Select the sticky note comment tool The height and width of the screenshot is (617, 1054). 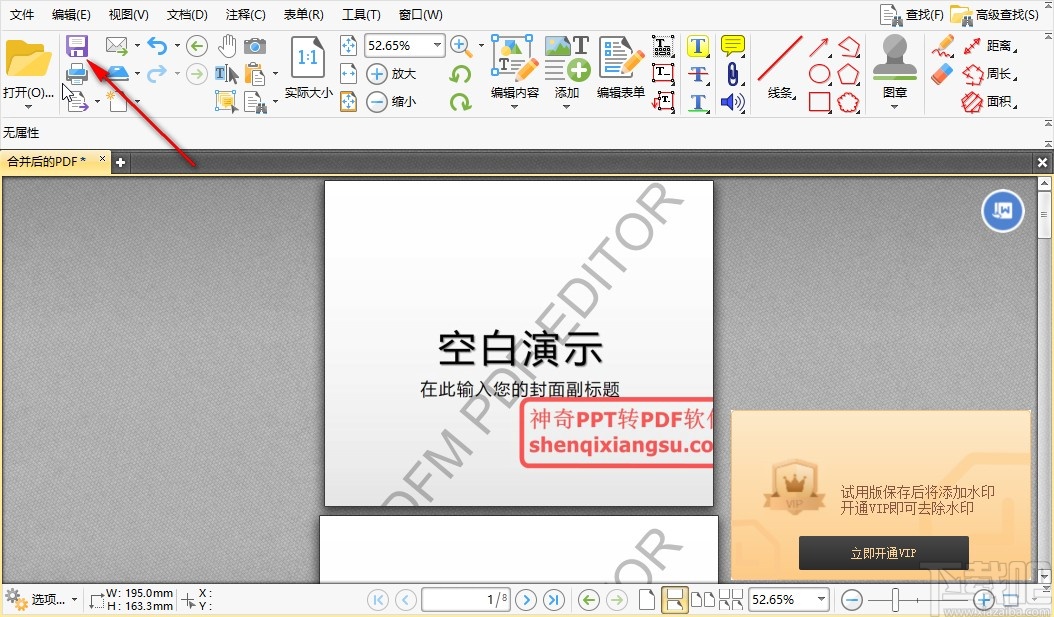click(x=732, y=46)
